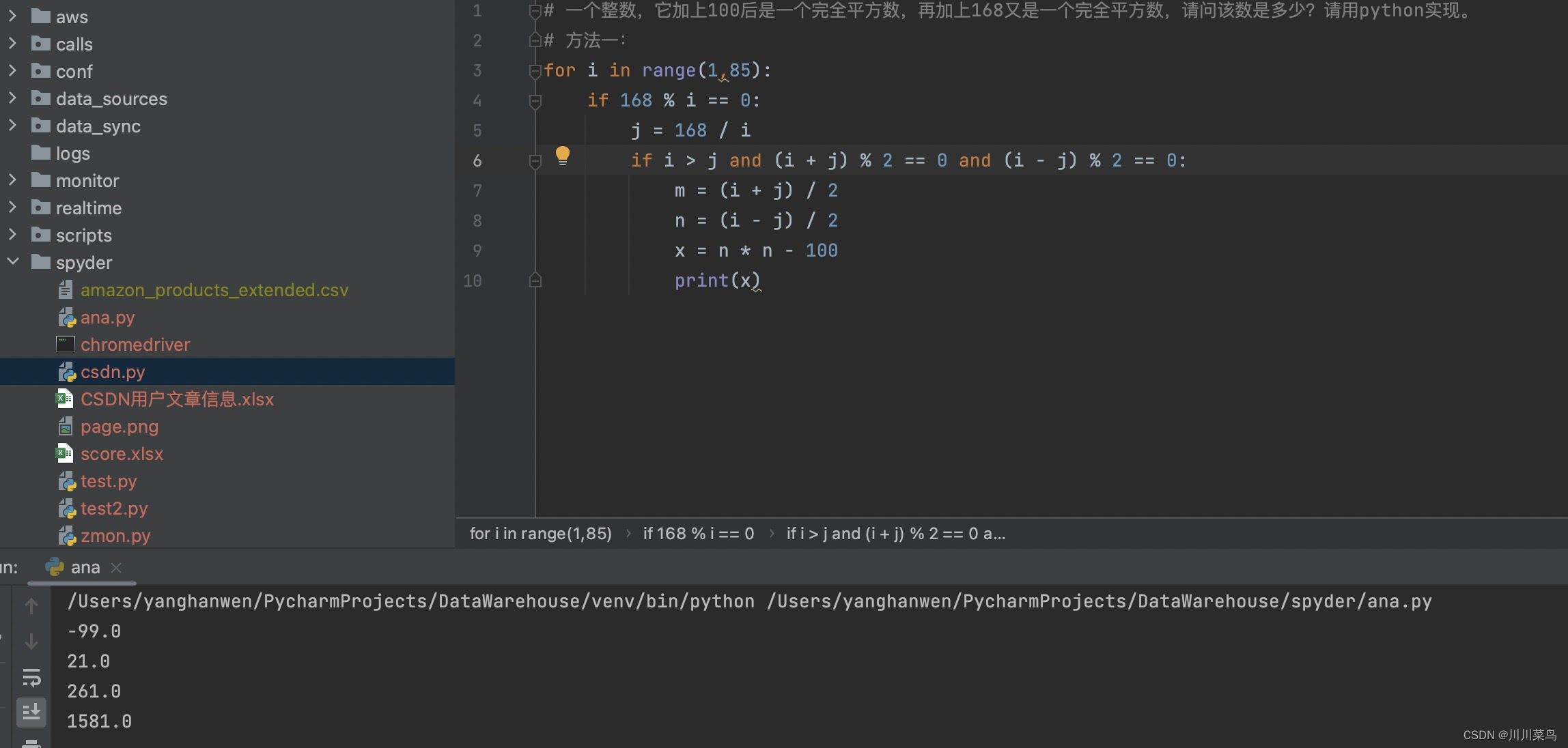The height and width of the screenshot is (748, 1568).
Task: Click the Python icon beside test2.py
Action: [x=66, y=508]
